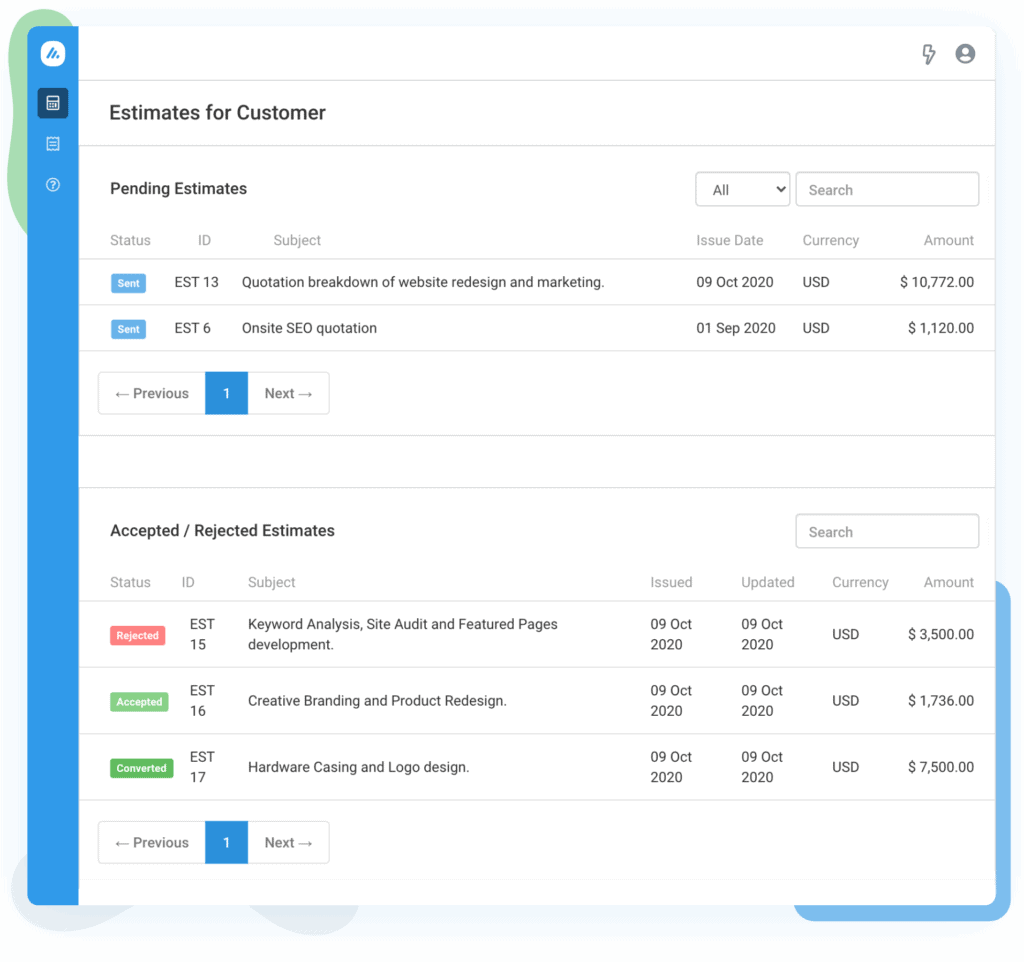The width and height of the screenshot is (1024, 962).
Task: Open the estimates calculator sidebar icon
Action: tap(53, 103)
